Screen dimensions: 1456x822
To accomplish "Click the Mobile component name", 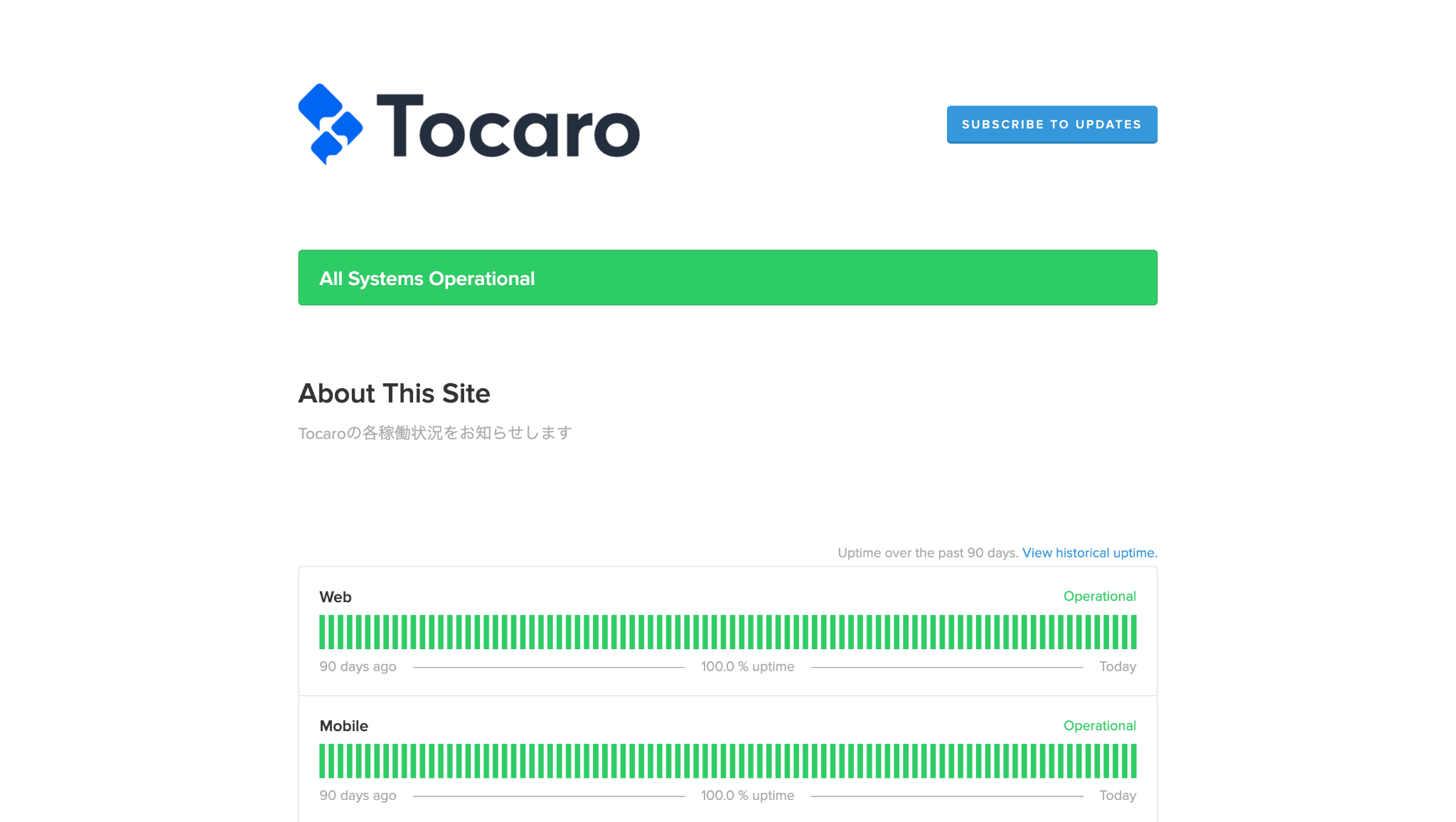I will [343, 725].
